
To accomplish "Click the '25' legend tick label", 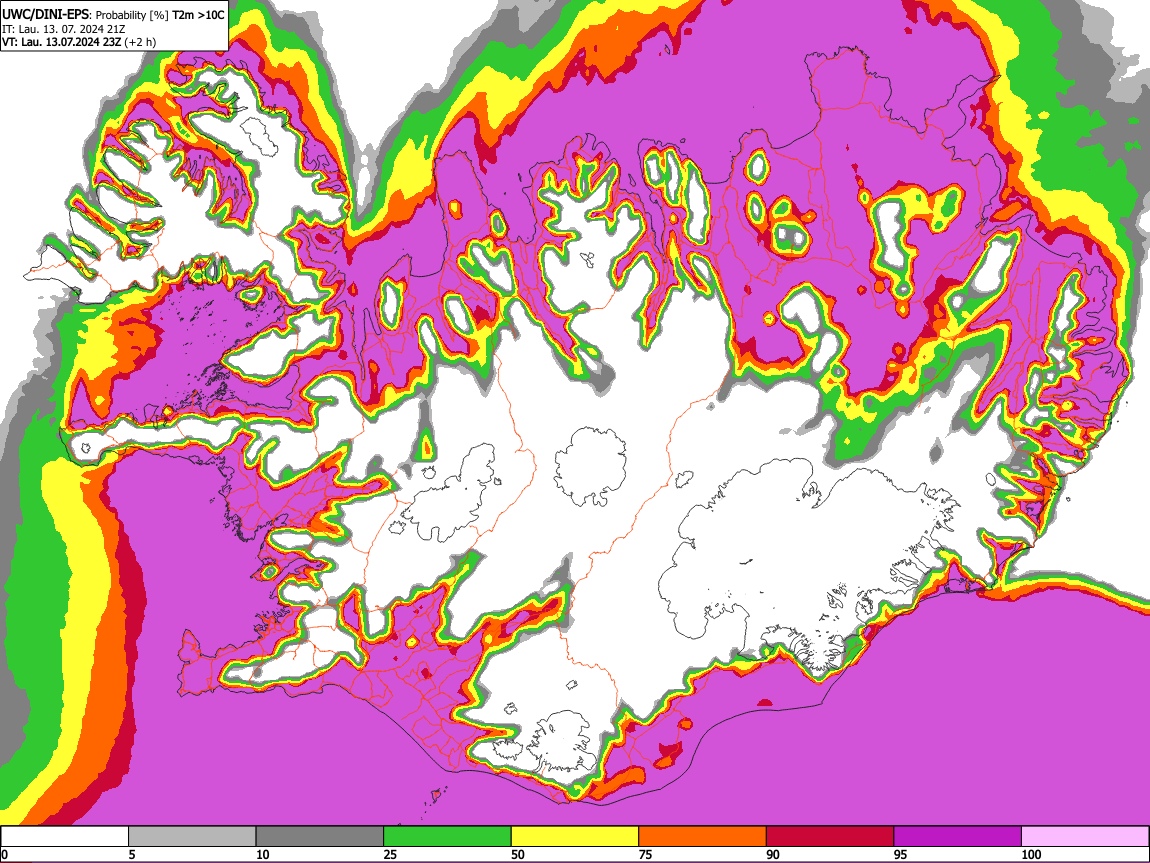I will [390, 854].
